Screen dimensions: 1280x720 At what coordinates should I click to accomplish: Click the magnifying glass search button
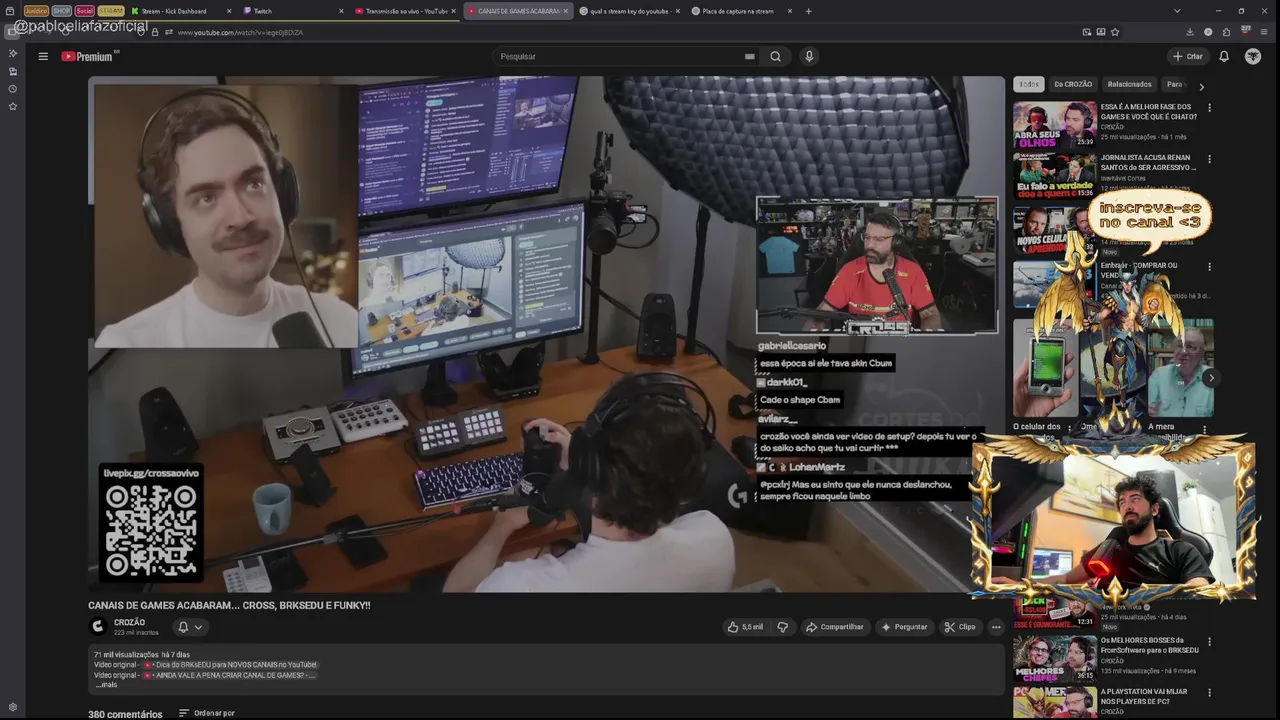coord(775,56)
